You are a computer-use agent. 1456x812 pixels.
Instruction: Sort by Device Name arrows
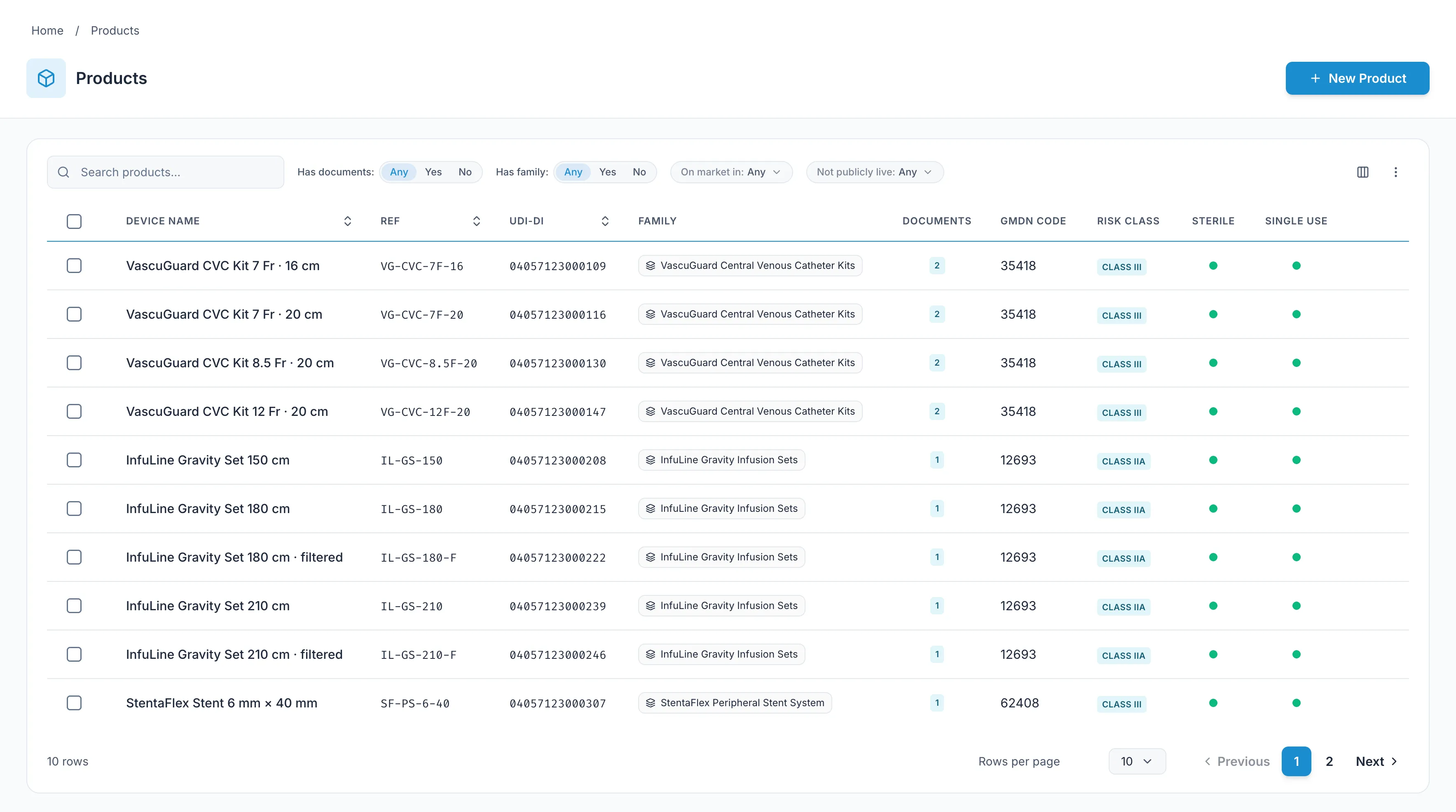pyautogui.click(x=348, y=221)
